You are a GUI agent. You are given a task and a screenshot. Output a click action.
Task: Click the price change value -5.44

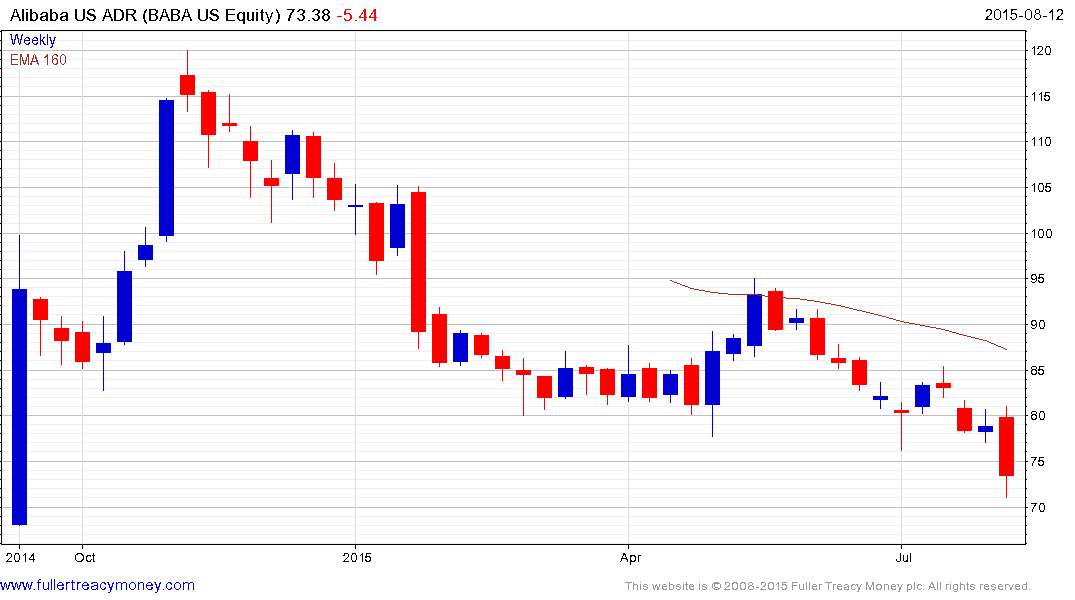tap(357, 15)
